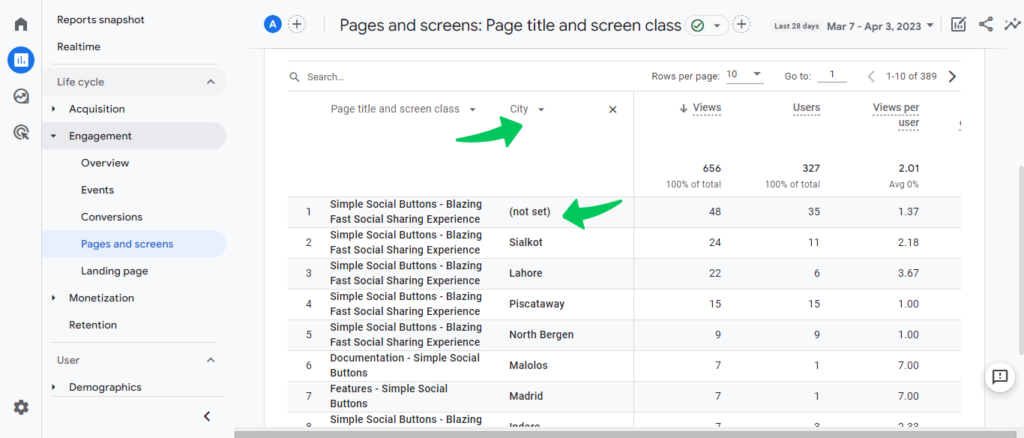Open the feedback chat bubble button
The width and height of the screenshot is (1024, 438).
click(x=1000, y=377)
